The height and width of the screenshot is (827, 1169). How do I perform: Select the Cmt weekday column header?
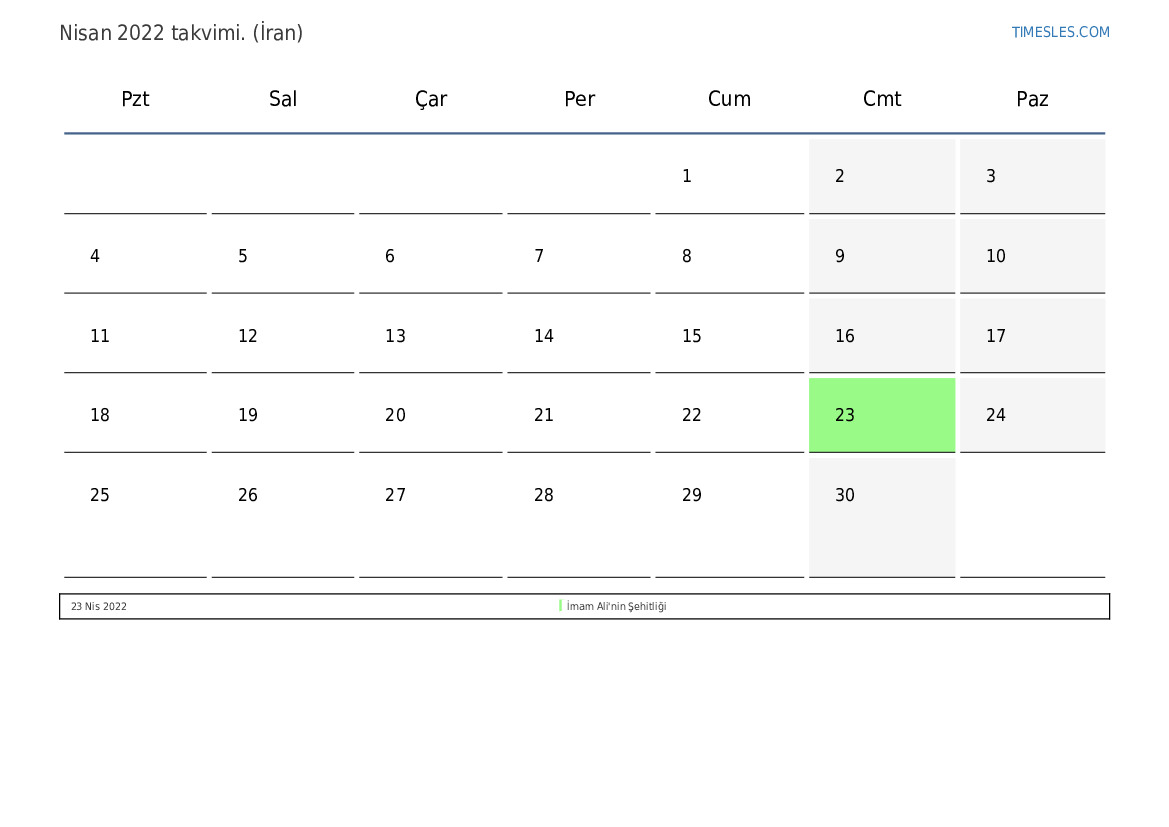pos(882,99)
